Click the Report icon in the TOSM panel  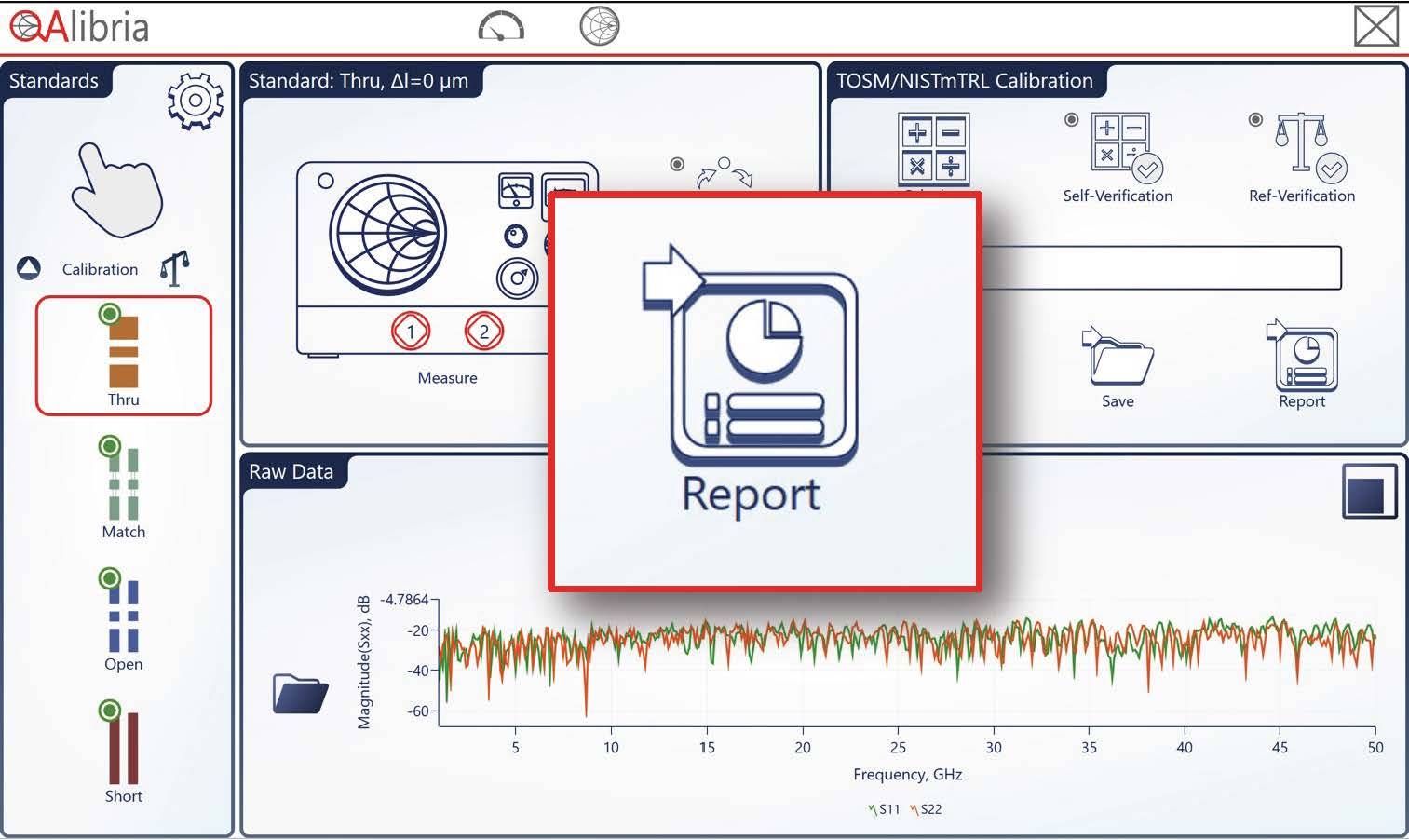point(1301,359)
